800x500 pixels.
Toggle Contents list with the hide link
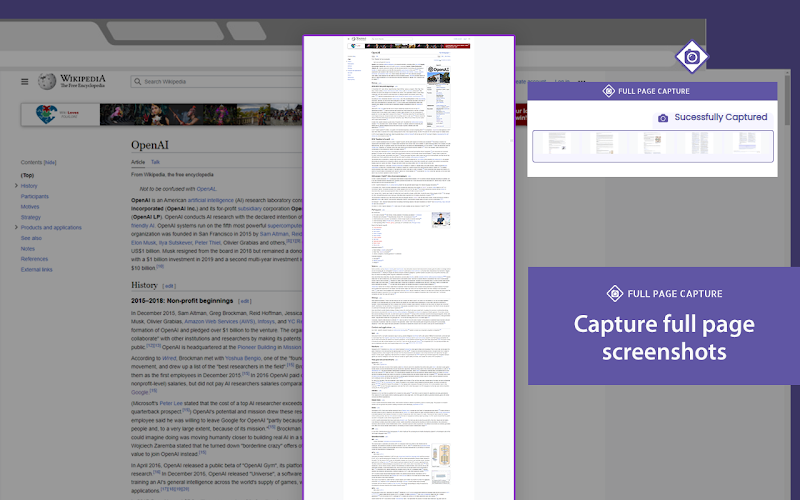click(x=50, y=162)
